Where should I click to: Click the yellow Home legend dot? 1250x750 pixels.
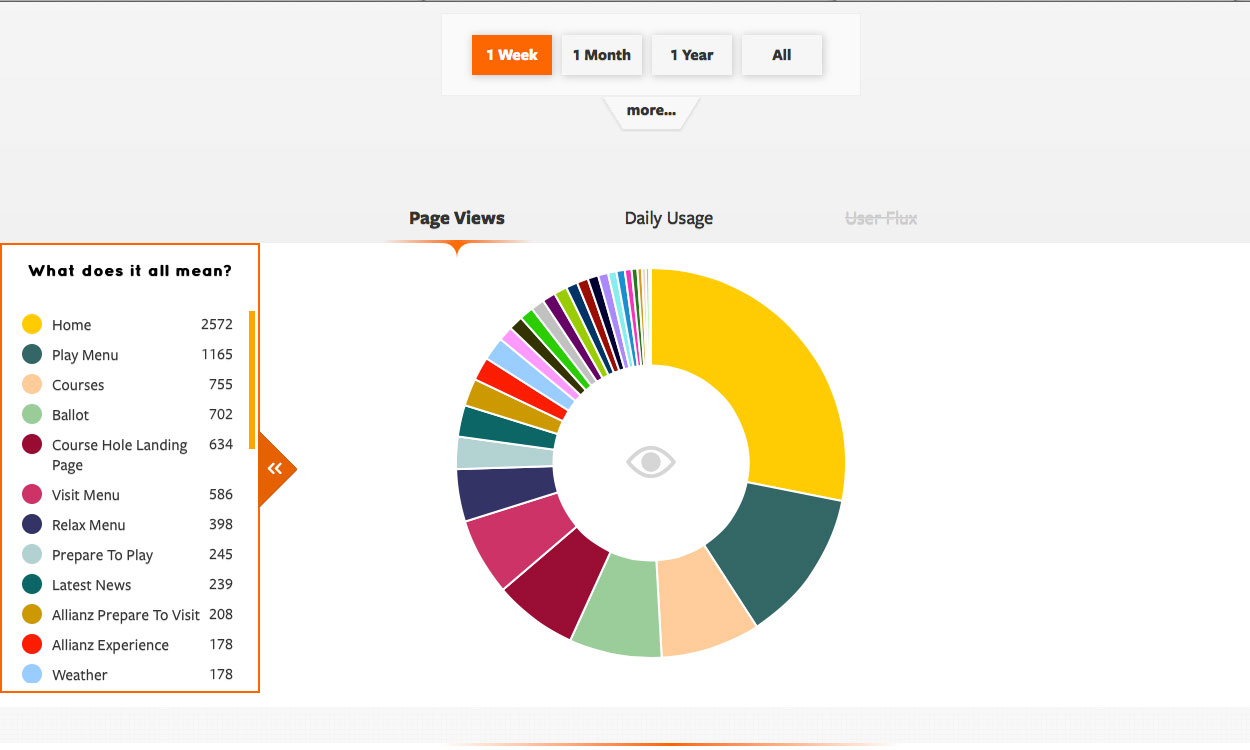(x=32, y=324)
